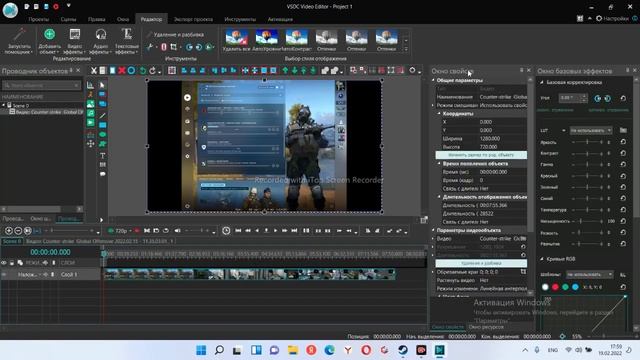640x360 pixels.
Task: Click the chart tool in left sidebar
Action: coord(90,85)
